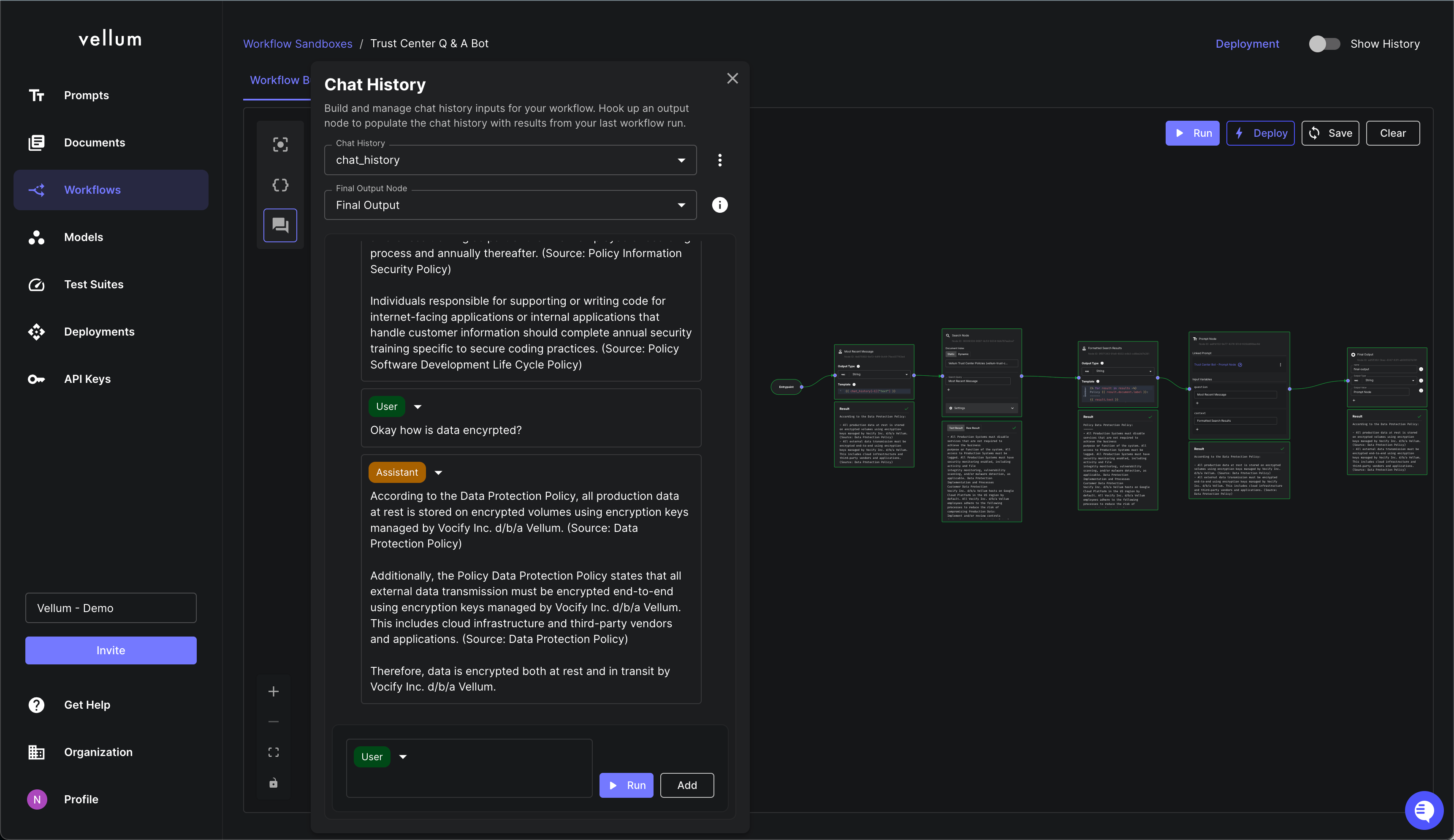Go to Deployments in the sidebar
Image resolution: width=1454 pixels, height=840 pixels.
[99, 332]
